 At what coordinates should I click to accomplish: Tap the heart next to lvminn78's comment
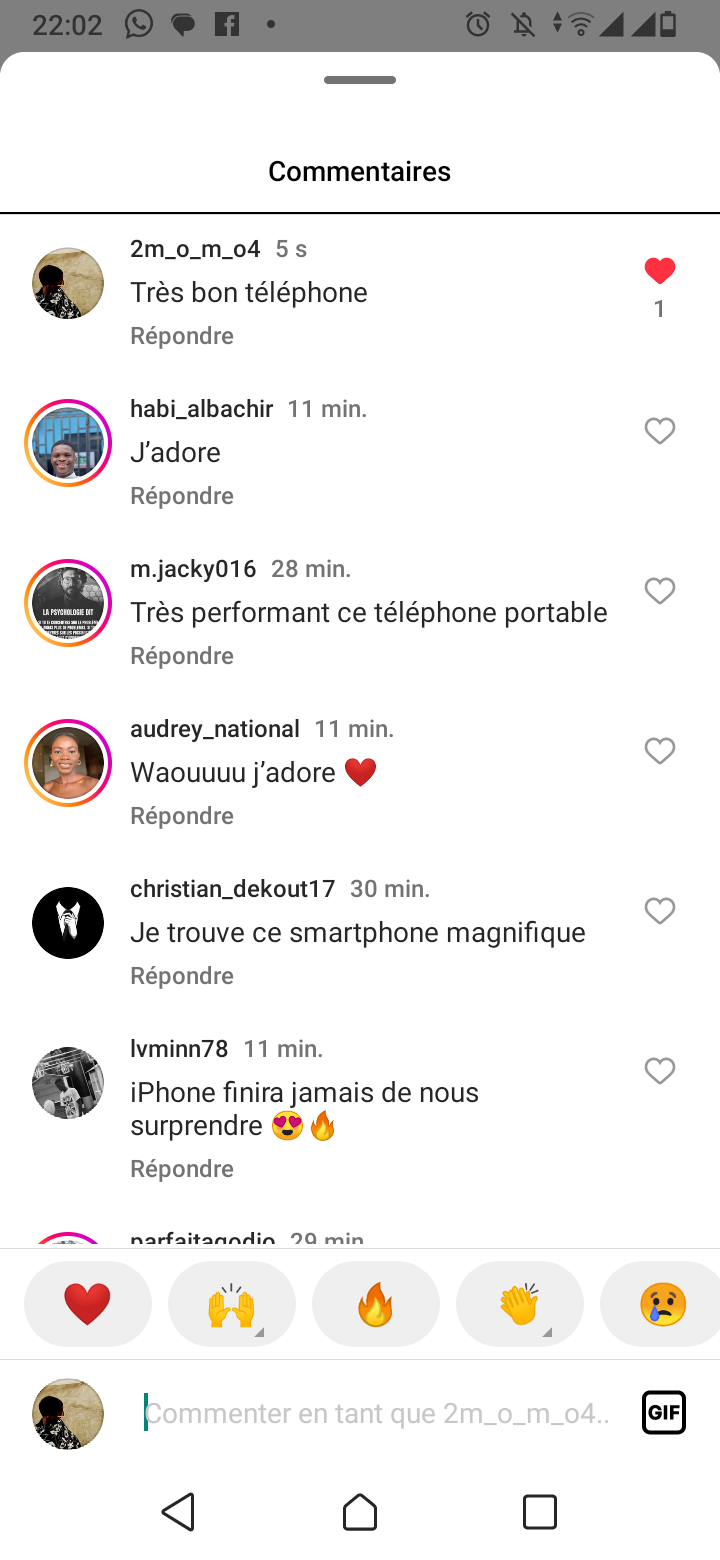point(659,1071)
